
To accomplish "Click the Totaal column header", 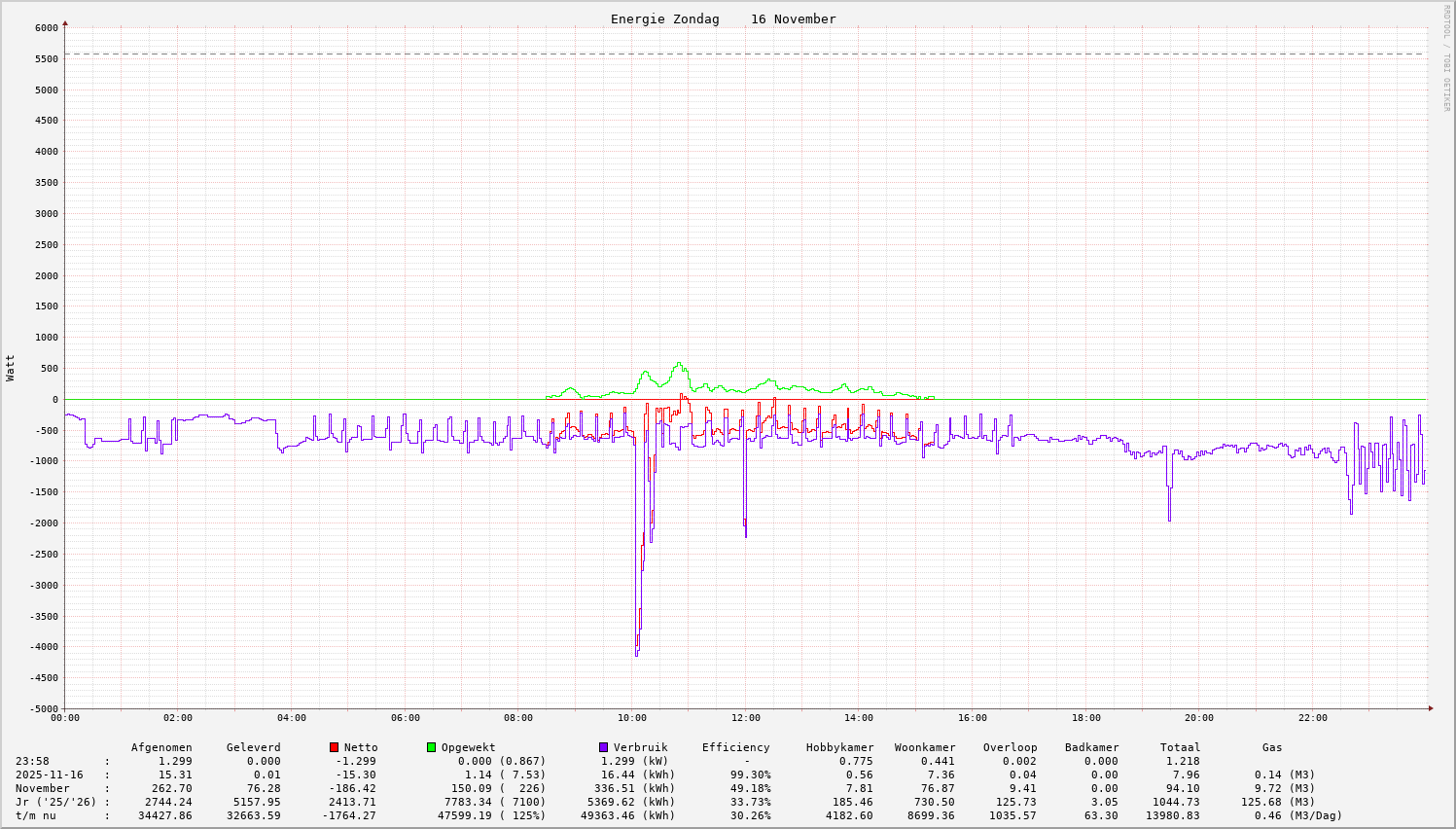I will 1180,747.
